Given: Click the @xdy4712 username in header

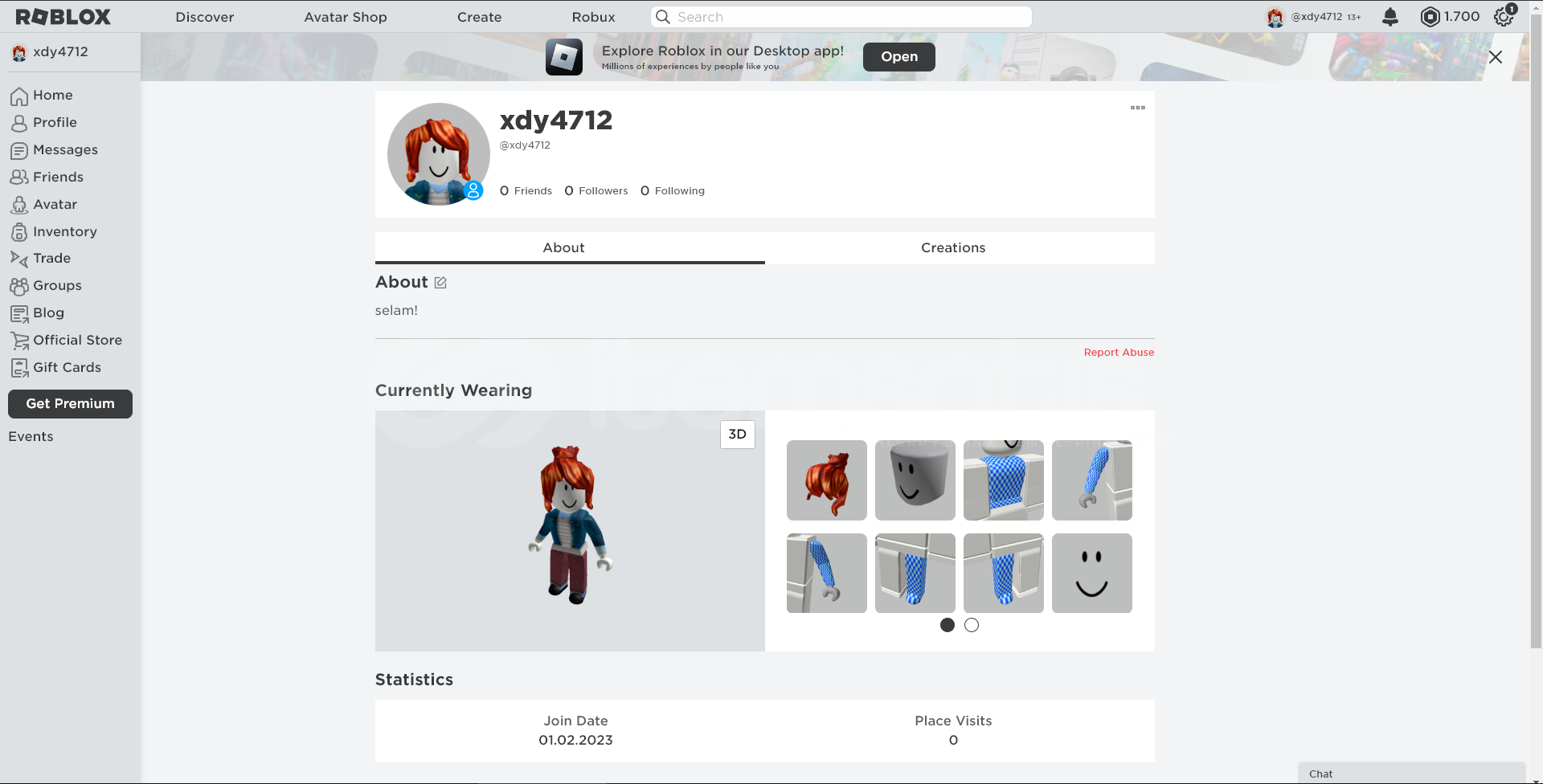Looking at the screenshot, I should click(1316, 17).
